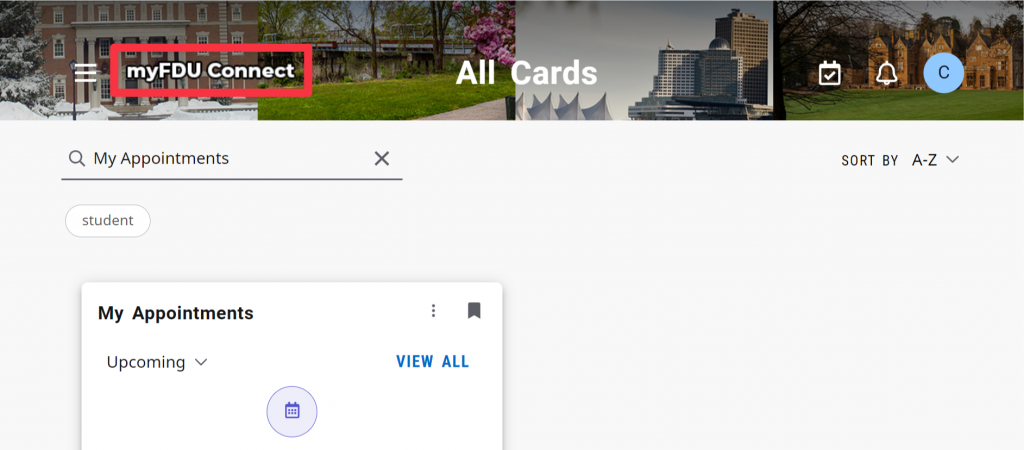Click the myFDU Connect title
The width and height of the screenshot is (1024, 450).
pos(211,71)
